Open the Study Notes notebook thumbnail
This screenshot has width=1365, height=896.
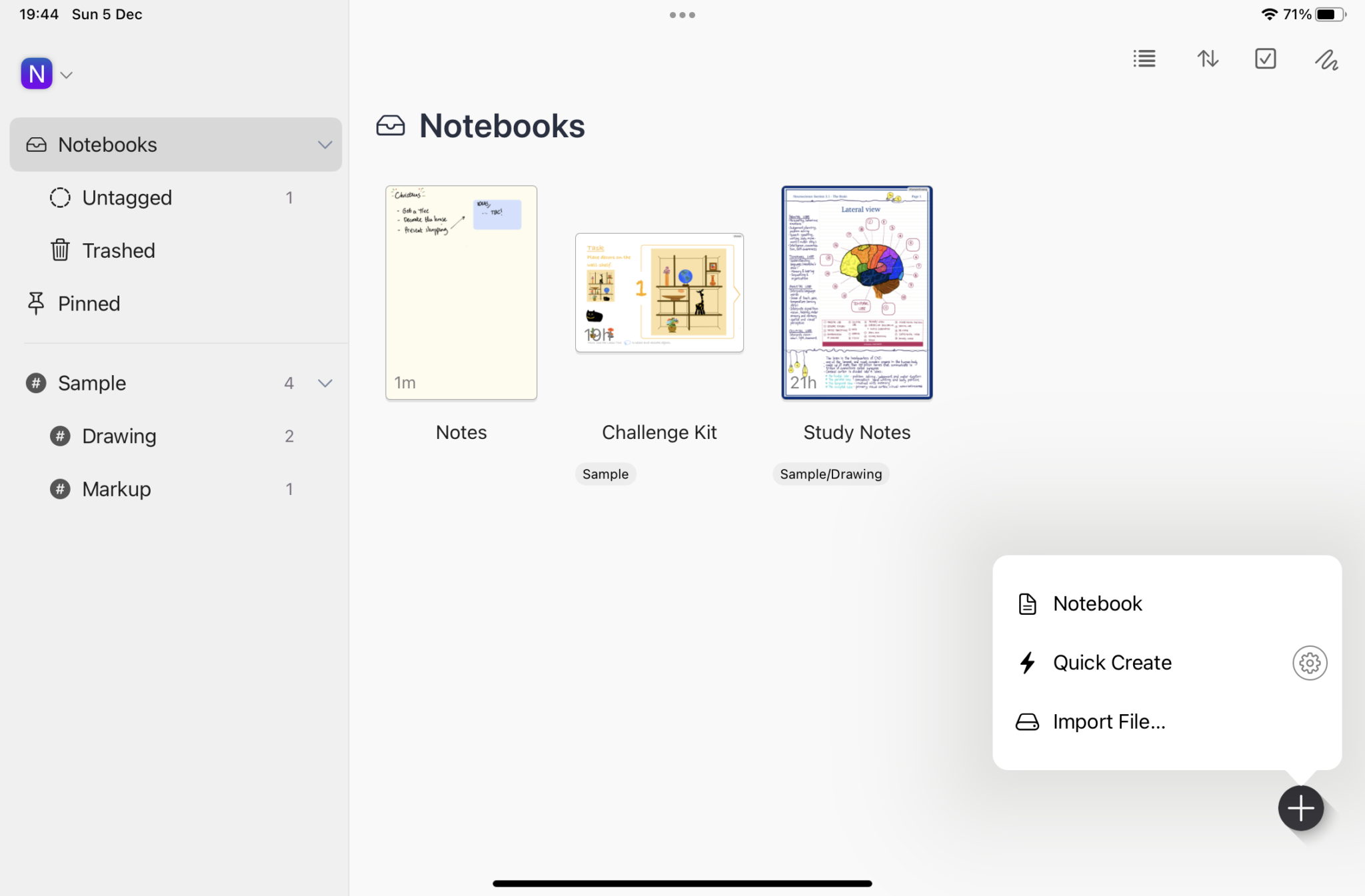856,293
